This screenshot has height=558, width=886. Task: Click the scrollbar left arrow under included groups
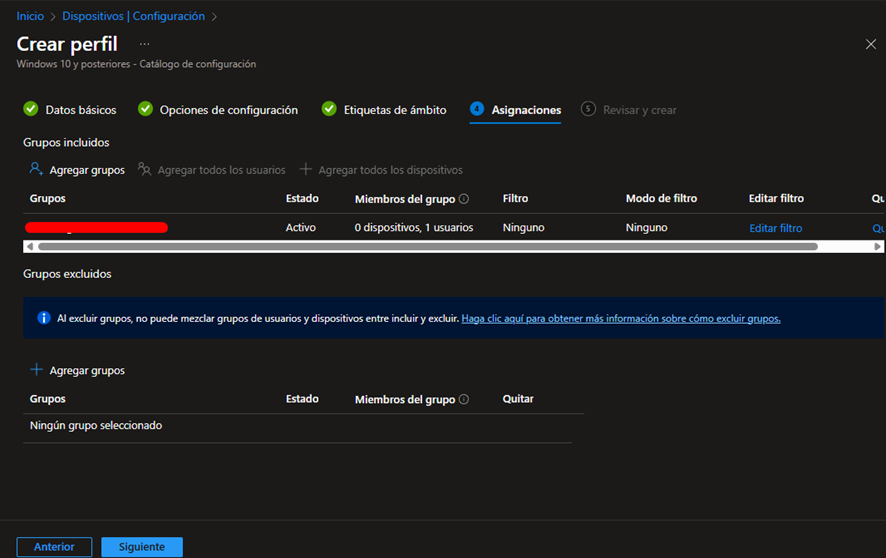[x=28, y=246]
